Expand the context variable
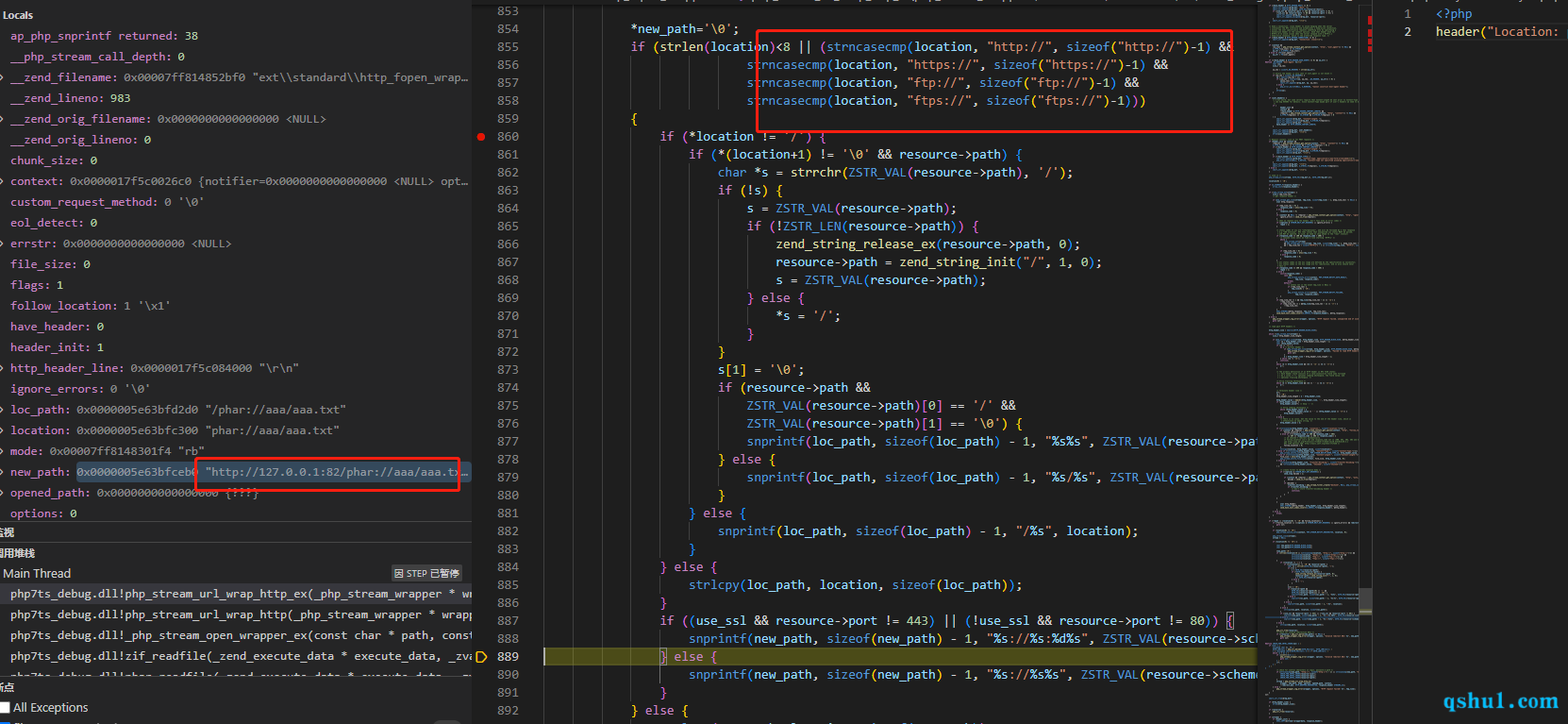Image resolution: width=1568 pixels, height=724 pixels. pos(3,181)
